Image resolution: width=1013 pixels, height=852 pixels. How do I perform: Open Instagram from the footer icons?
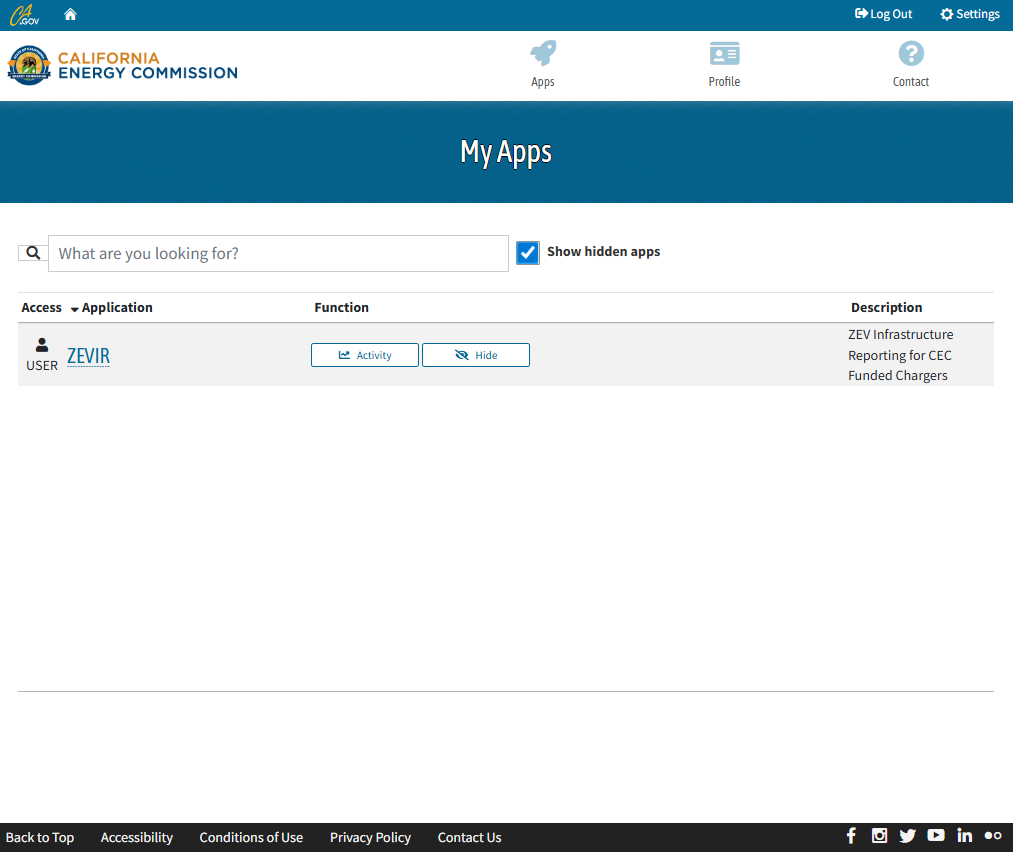tap(879, 836)
